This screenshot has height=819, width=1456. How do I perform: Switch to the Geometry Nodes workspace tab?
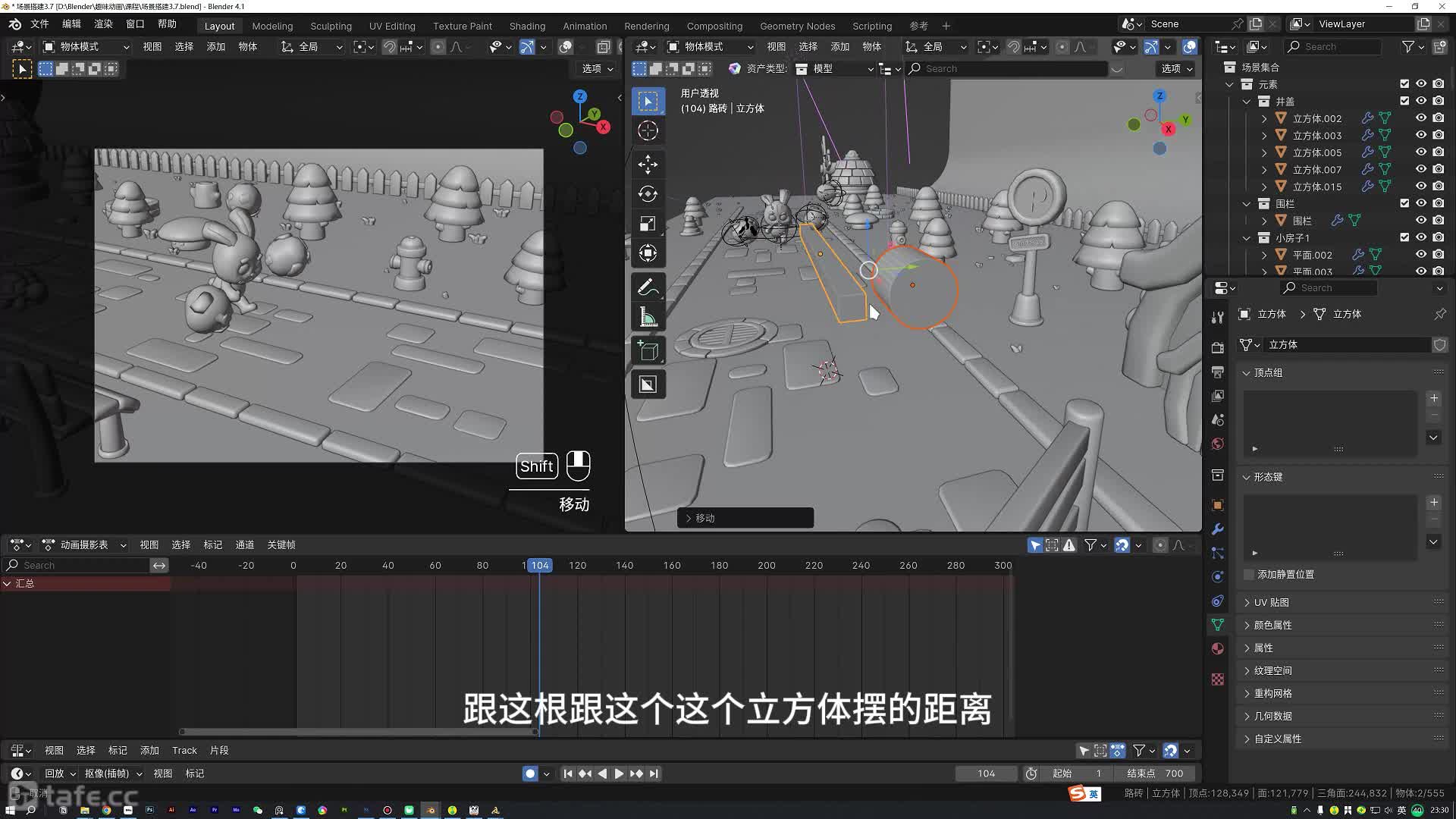pos(797,26)
